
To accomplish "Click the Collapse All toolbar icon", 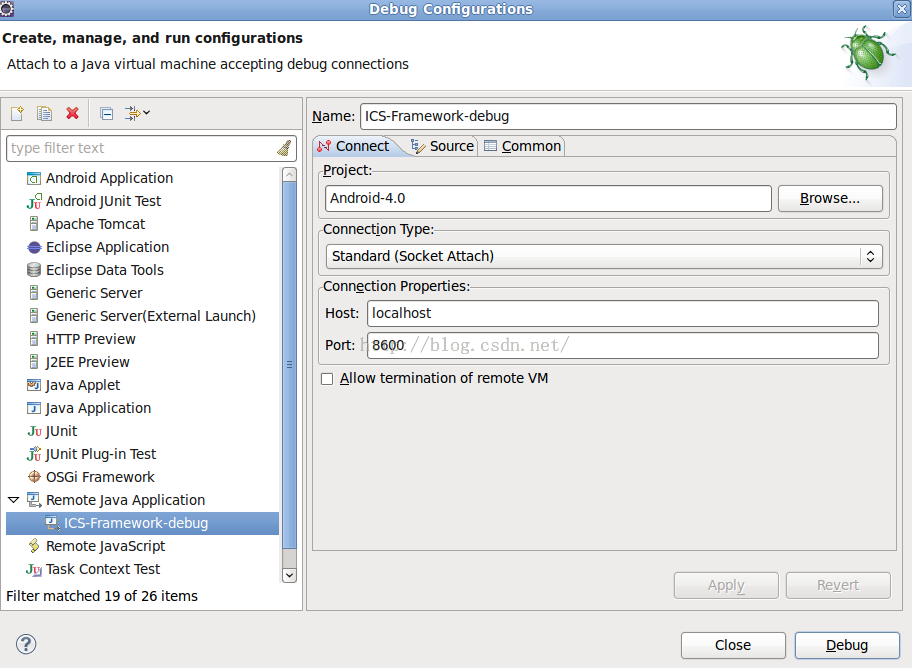I will (106, 114).
